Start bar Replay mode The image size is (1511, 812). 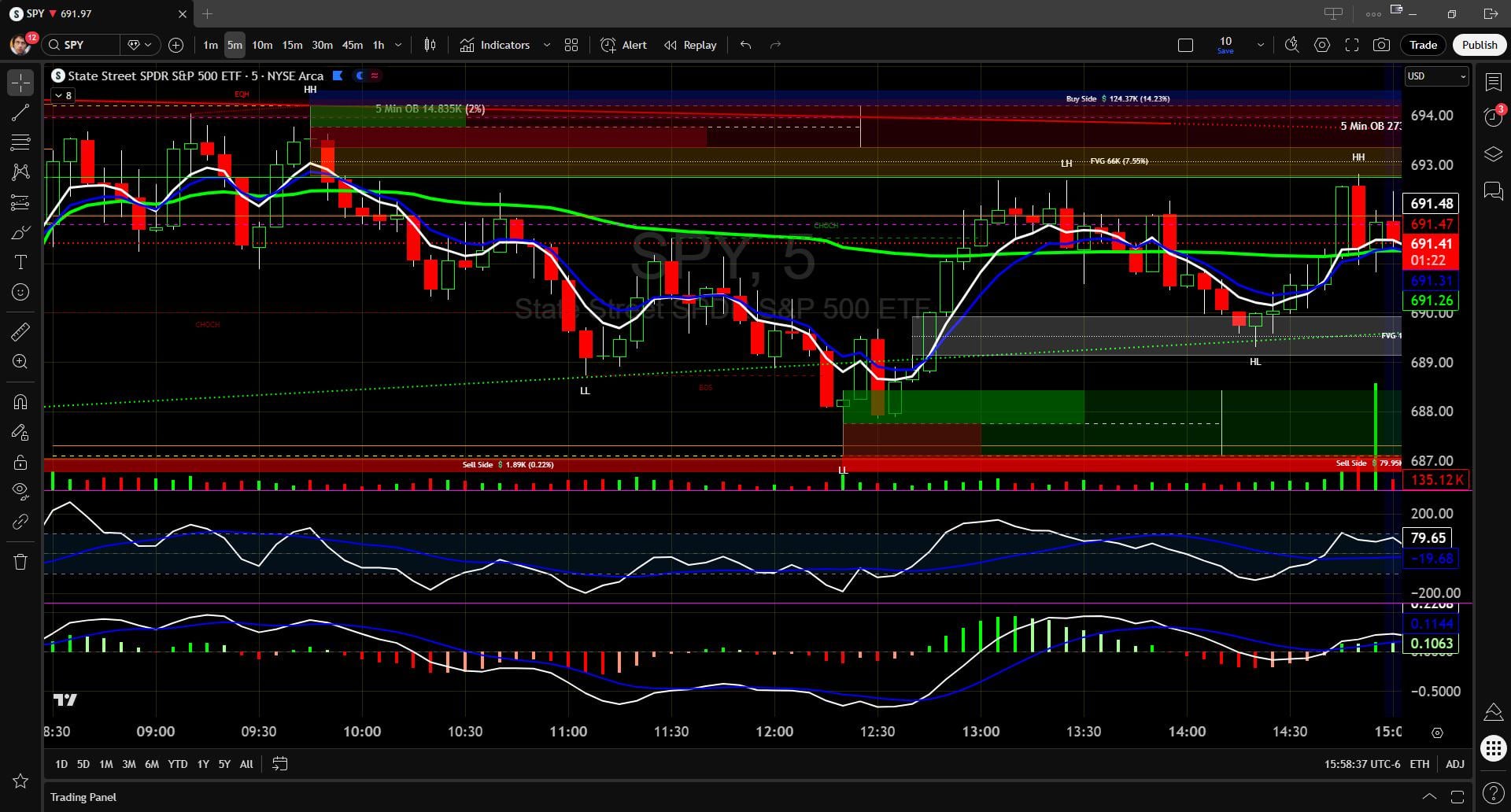click(x=690, y=45)
